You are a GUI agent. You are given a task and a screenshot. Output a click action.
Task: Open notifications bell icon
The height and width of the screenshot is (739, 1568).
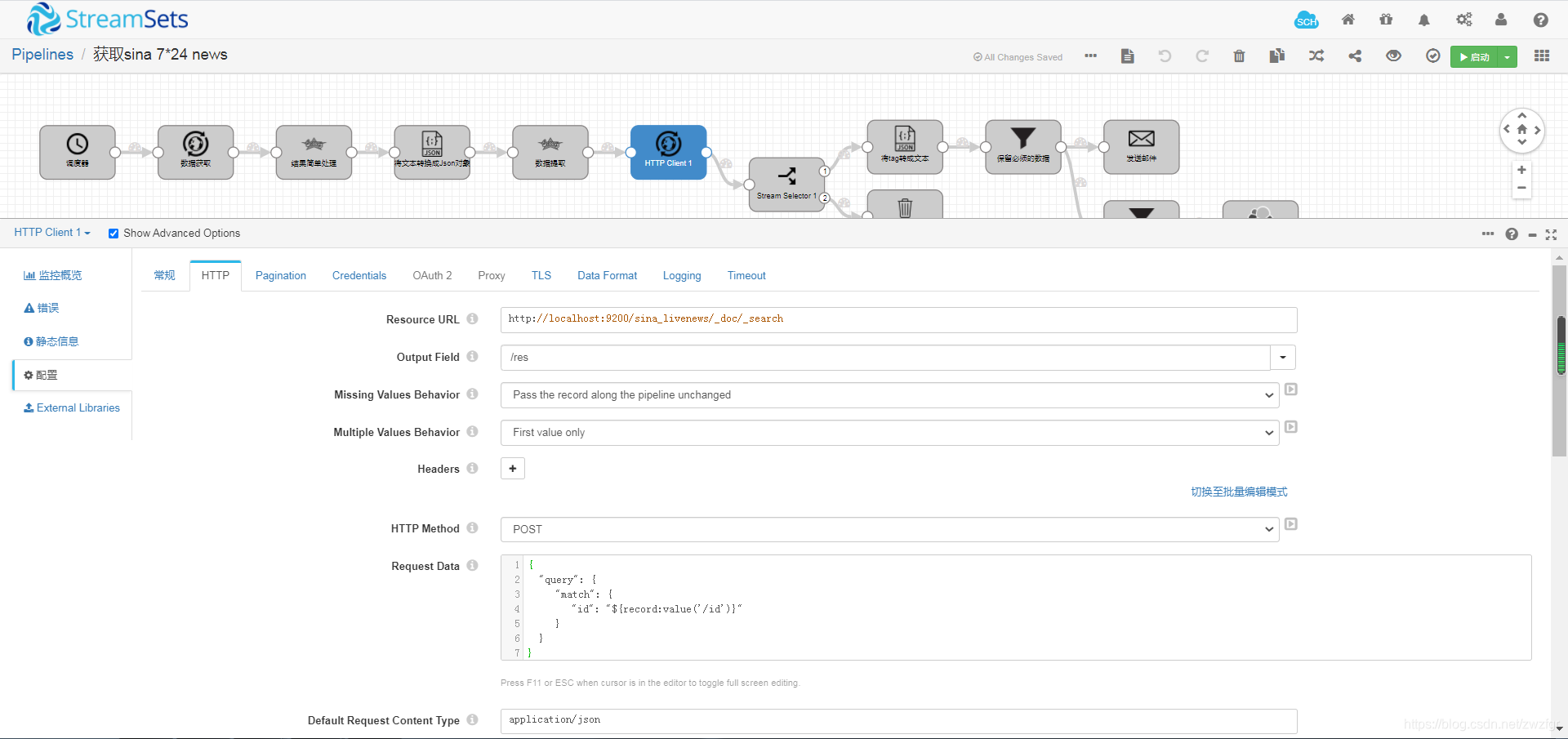tap(1424, 20)
